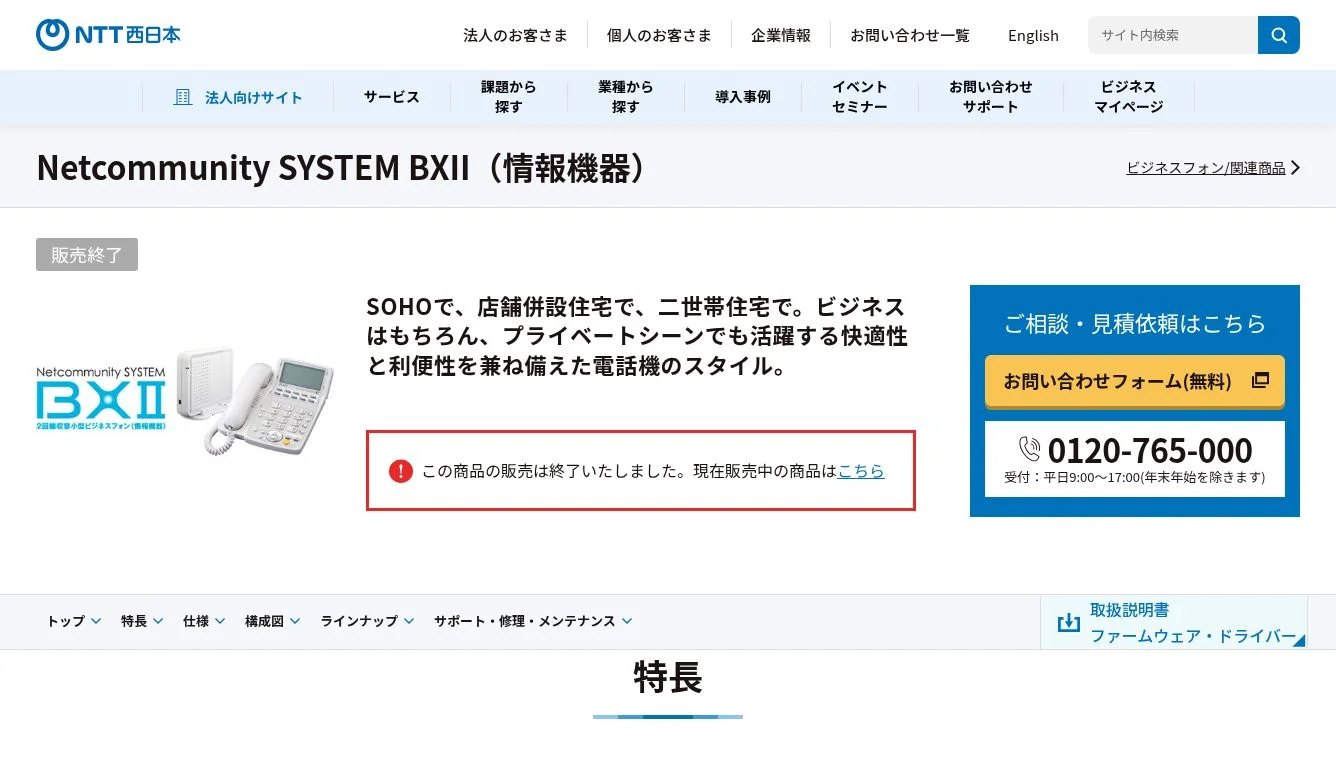Open the 取扱説明書 link
The height and width of the screenshot is (768, 1336).
tap(1130, 609)
